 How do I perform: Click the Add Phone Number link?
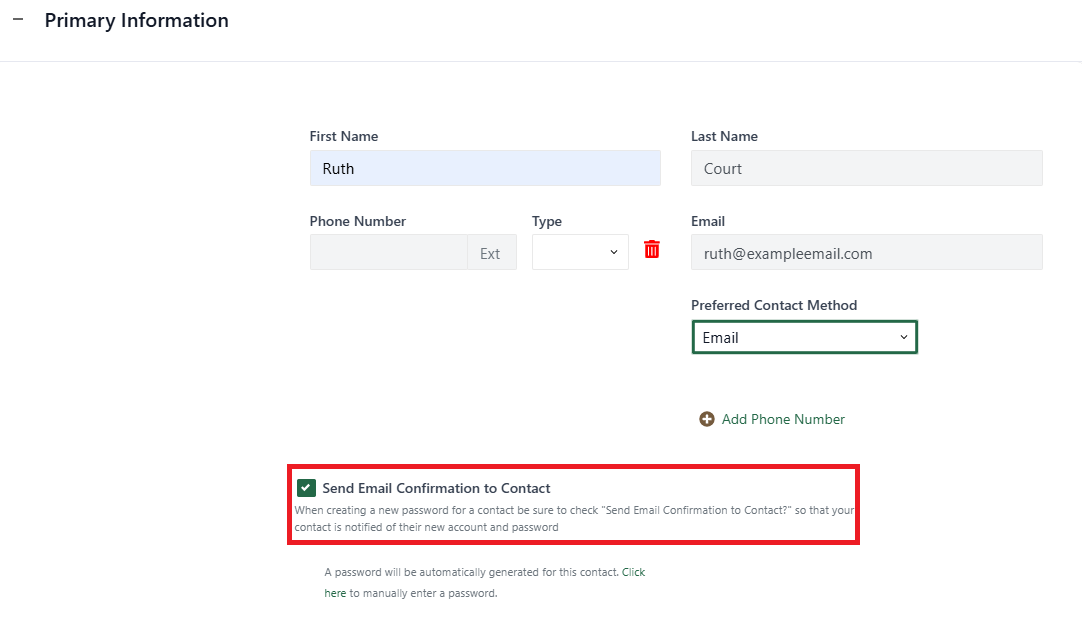click(782, 419)
